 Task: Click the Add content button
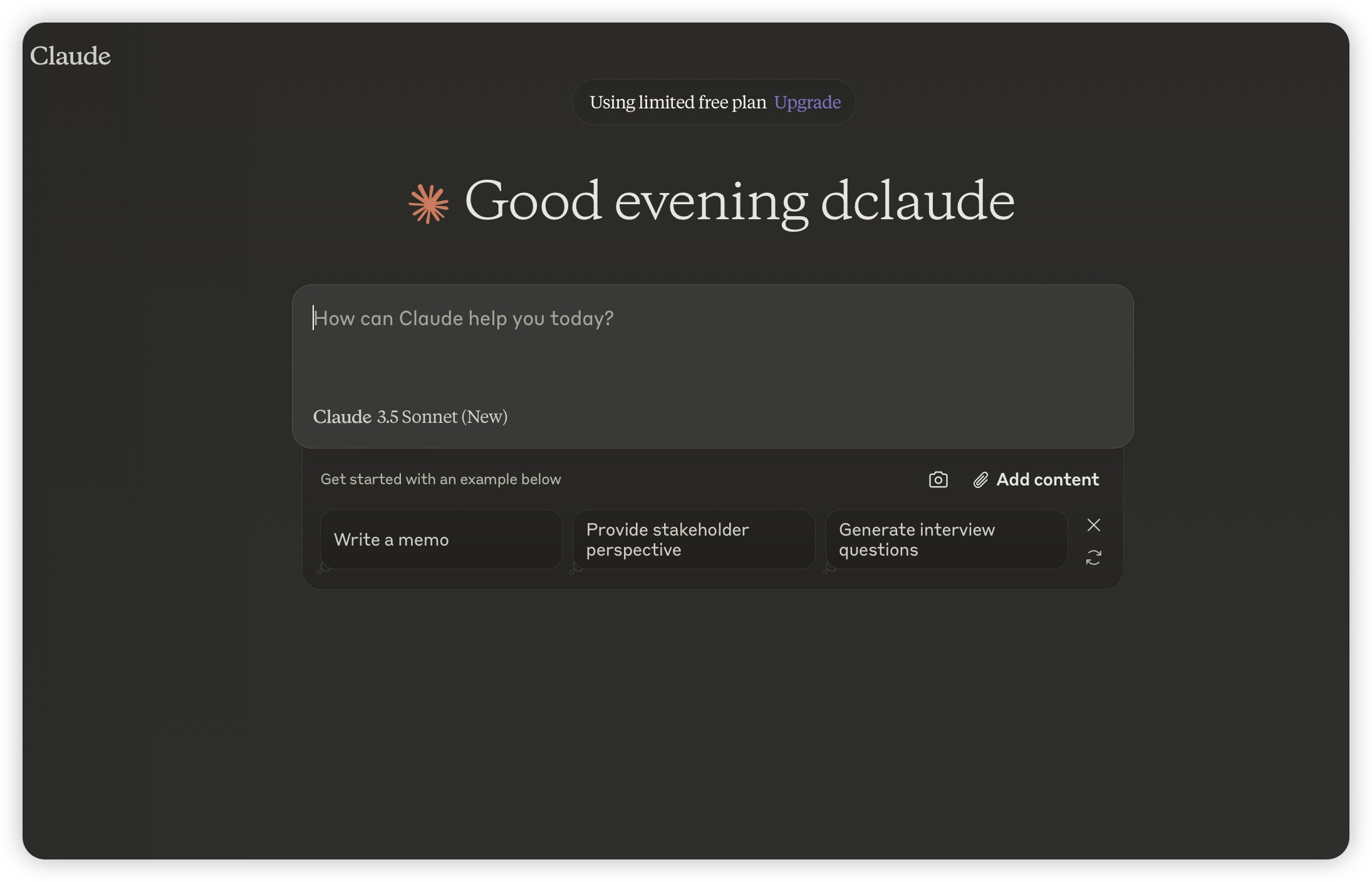[1036, 480]
